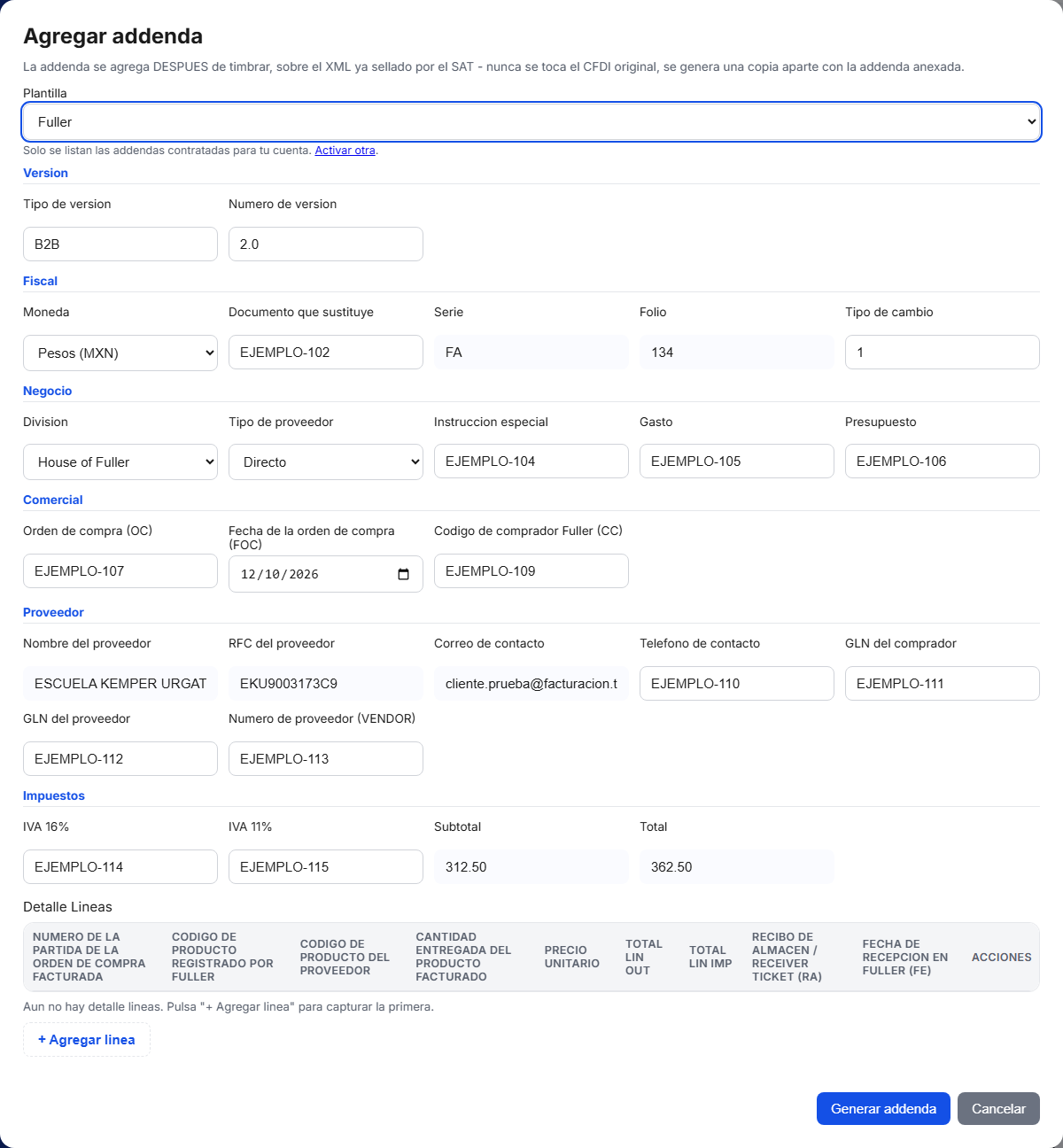
Task: Click the Comercial section heading
Action: coord(52,500)
